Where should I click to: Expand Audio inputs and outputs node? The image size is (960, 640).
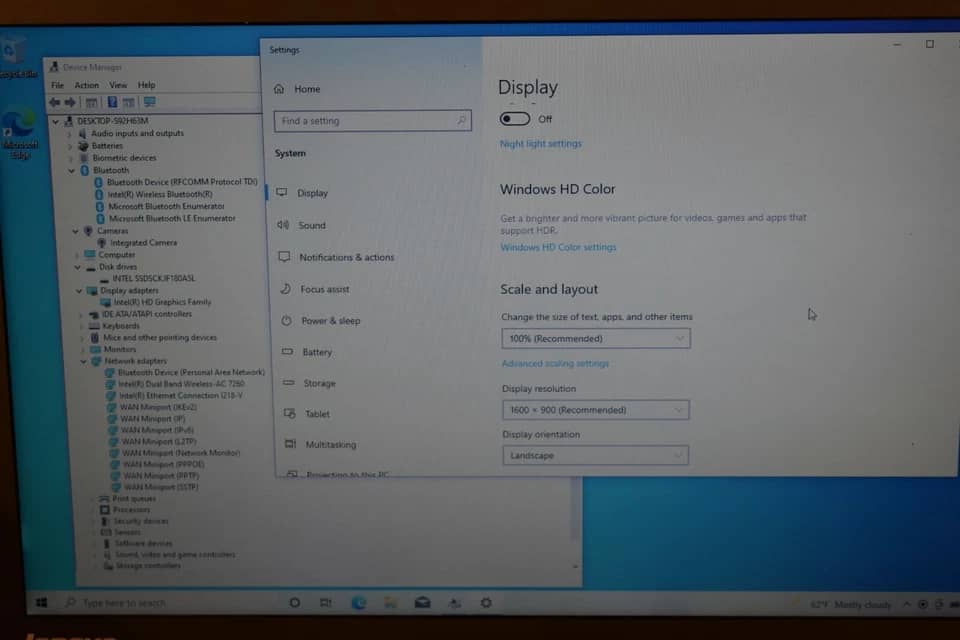pyautogui.click(x=69, y=134)
